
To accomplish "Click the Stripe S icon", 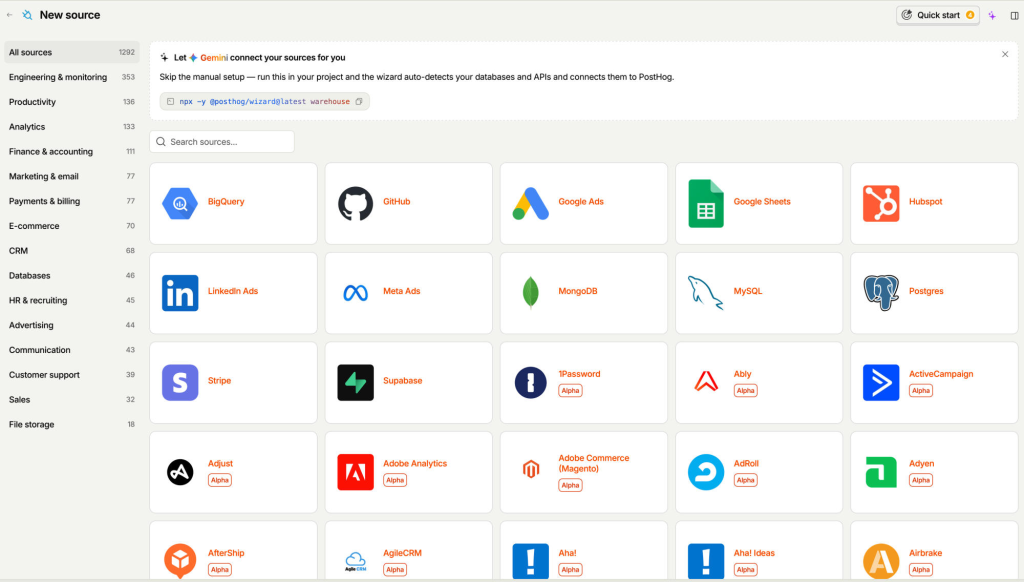I will pos(180,382).
